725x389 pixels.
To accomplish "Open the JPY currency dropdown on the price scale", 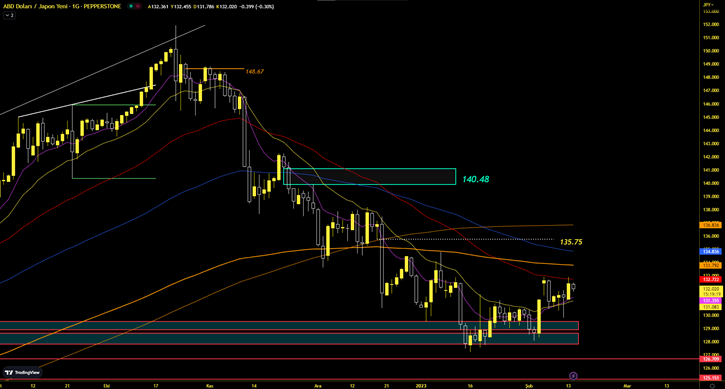I will click(707, 4).
